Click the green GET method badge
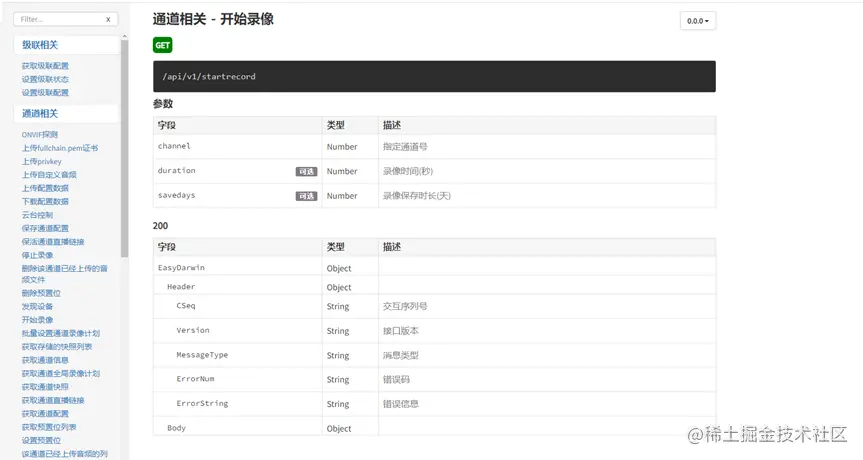The width and height of the screenshot is (863, 460). [x=162, y=45]
